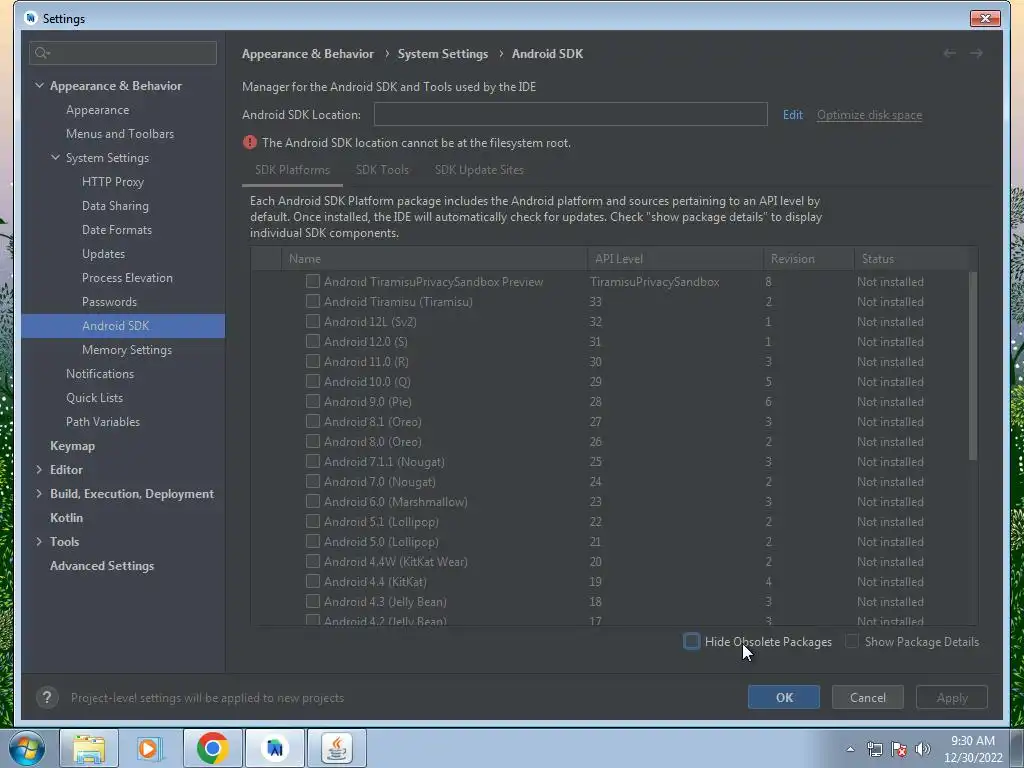The image size is (1024, 768).
Task: Open File Explorer from the taskbar
Action: 89,748
